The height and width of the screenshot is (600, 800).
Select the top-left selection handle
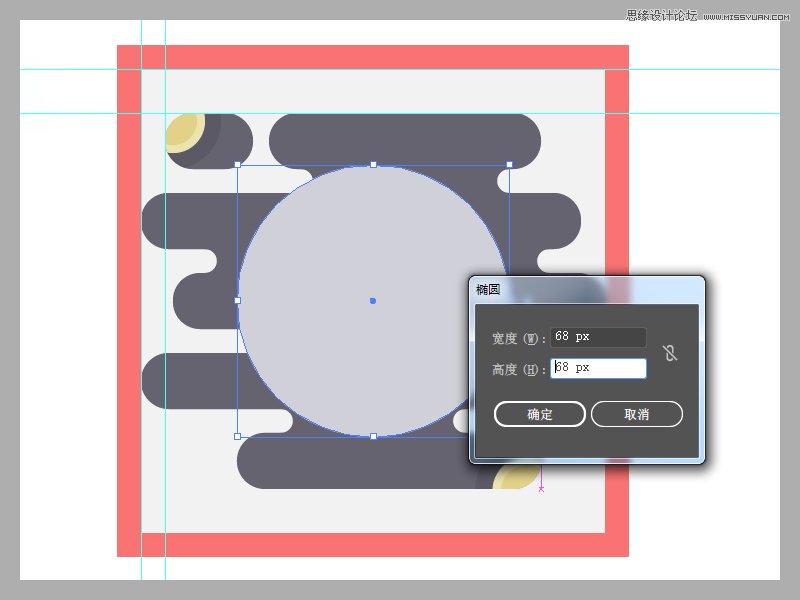pos(237,164)
